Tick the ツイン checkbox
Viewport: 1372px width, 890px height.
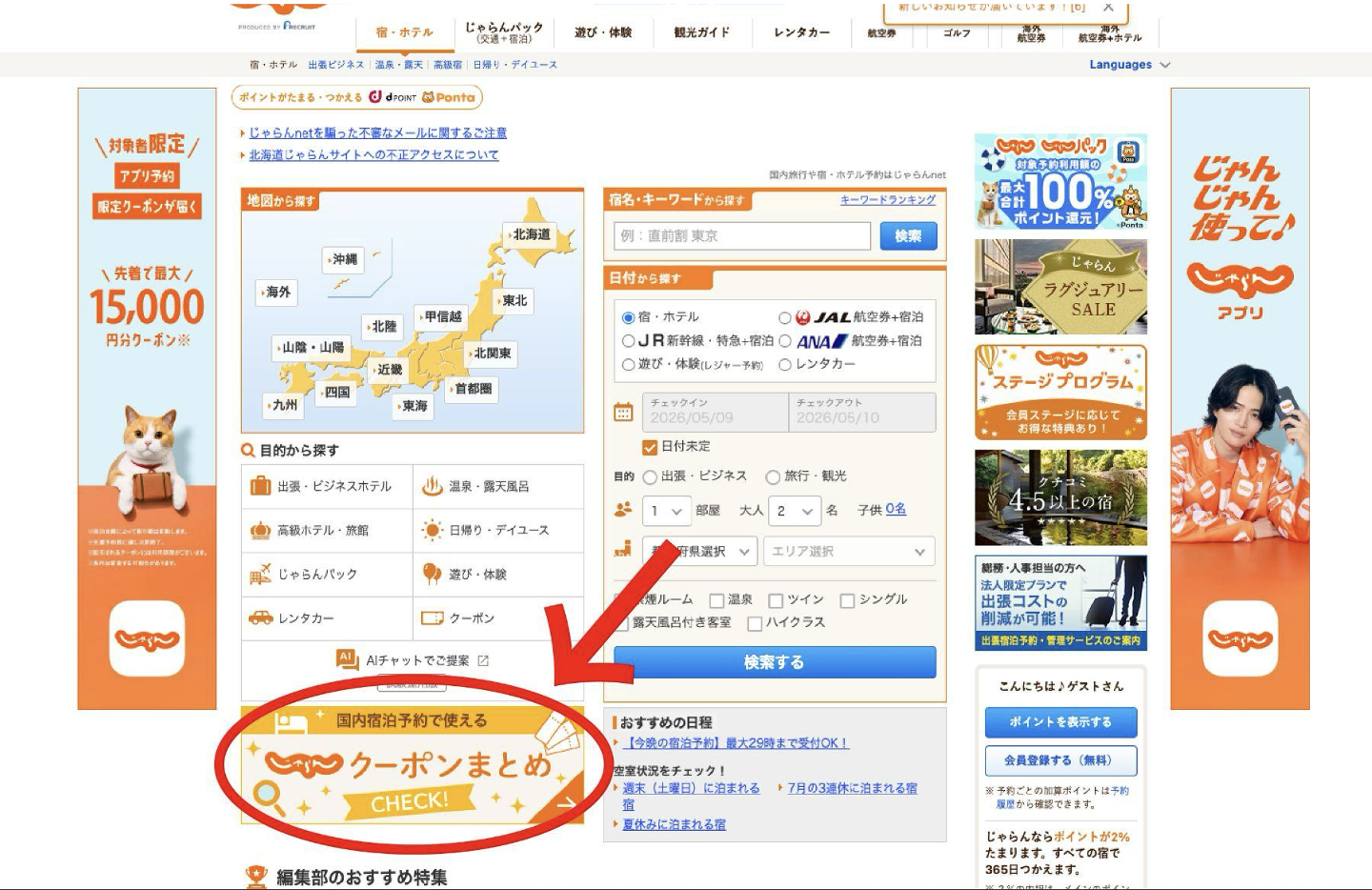[x=776, y=600]
